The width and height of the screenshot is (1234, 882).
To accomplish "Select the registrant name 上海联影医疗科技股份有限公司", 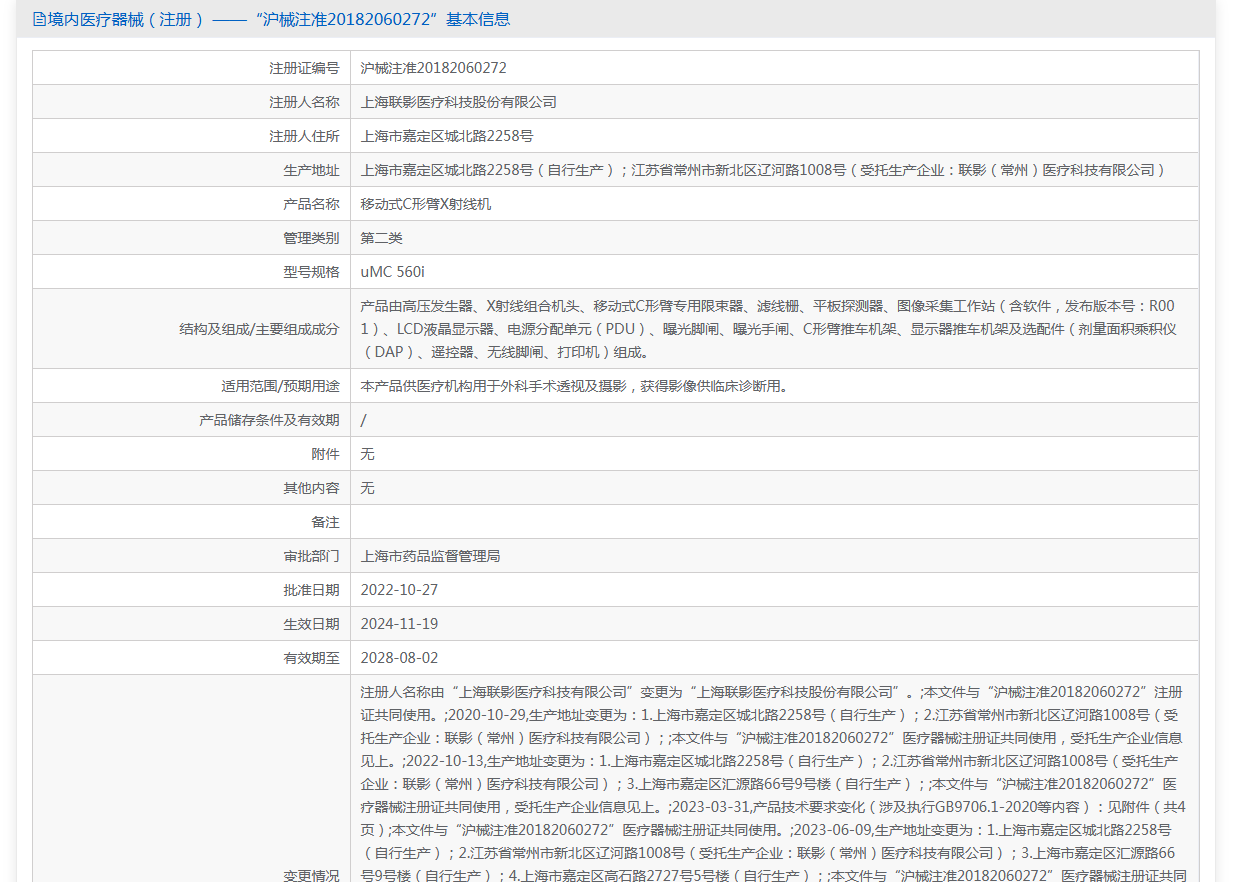I will (458, 102).
